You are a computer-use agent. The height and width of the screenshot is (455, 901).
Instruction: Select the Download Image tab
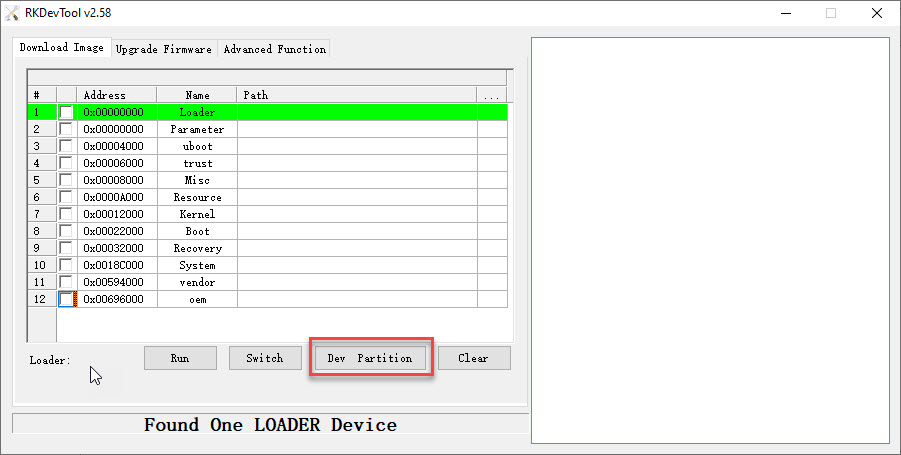tap(61, 48)
